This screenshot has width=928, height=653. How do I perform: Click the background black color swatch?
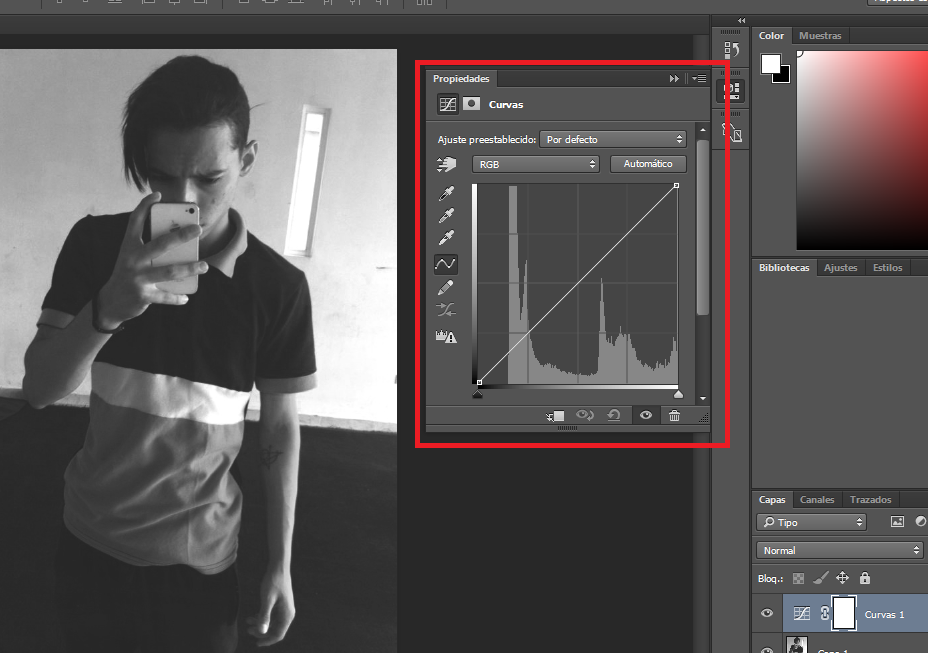[784, 76]
